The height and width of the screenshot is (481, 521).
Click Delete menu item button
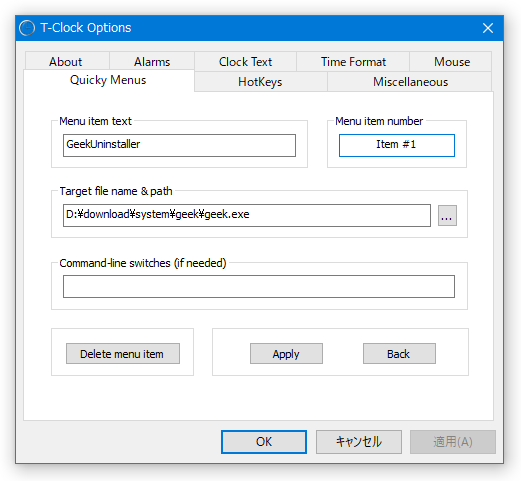tap(123, 354)
